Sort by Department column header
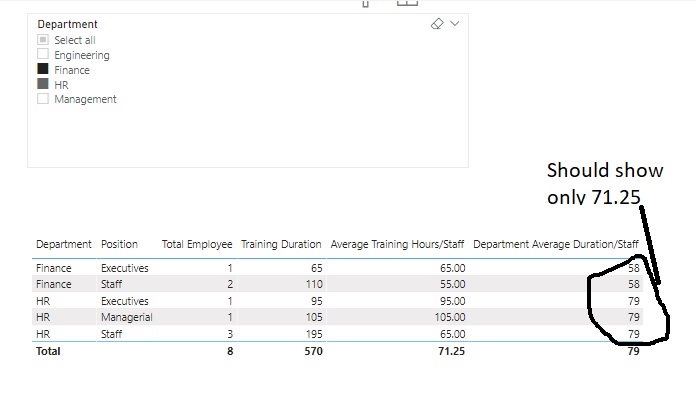 (x=63, y=244)
